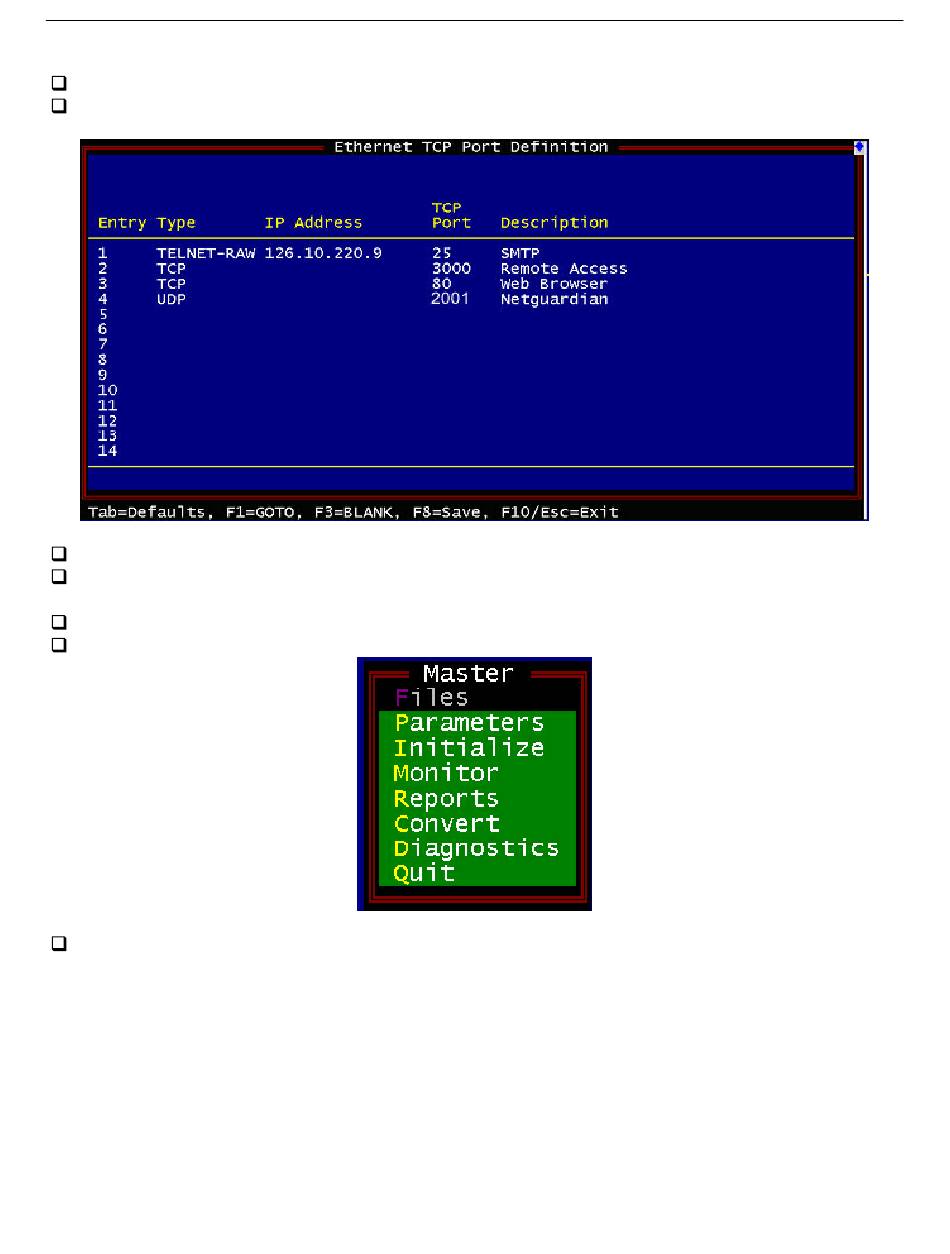Select empty entry number 10
950x1254 pixels.
(108, 390)
